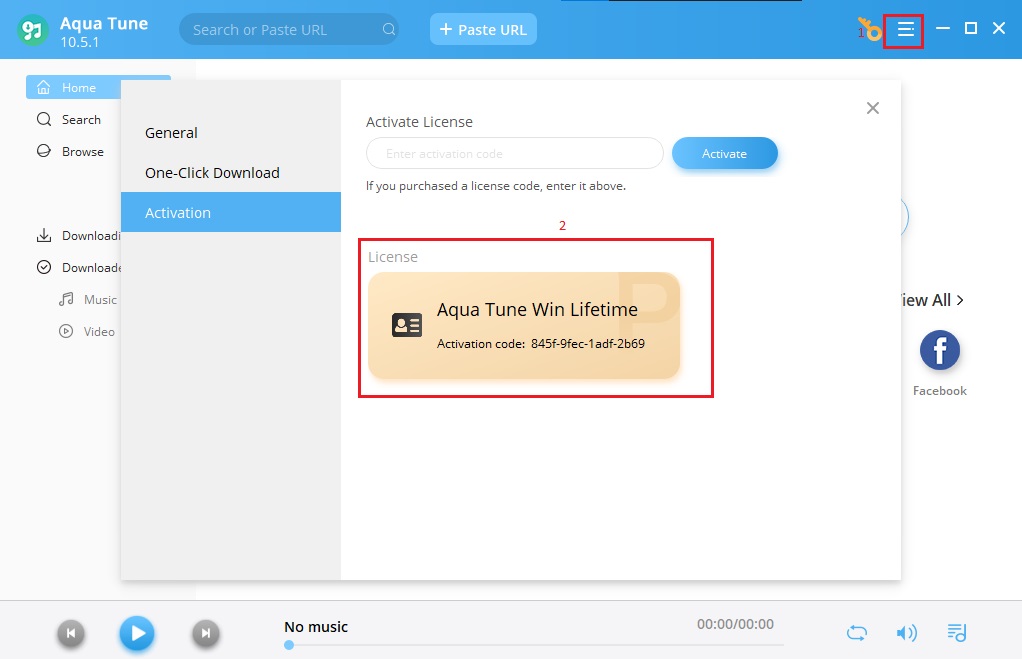Open the hamburger menu
Viewport: 1022px width, 659px height.
coord(905,29)
